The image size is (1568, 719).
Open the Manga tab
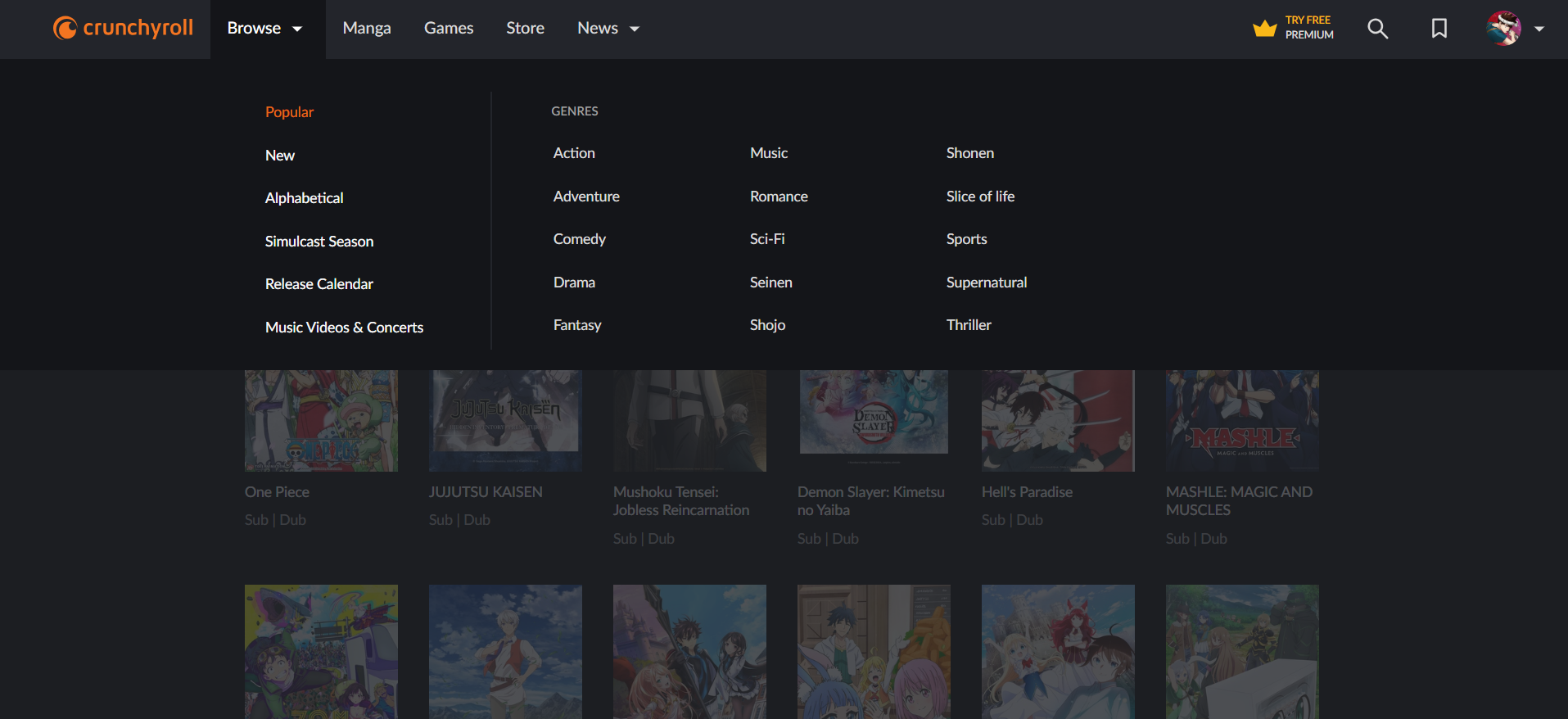click(x=367, y=29)
